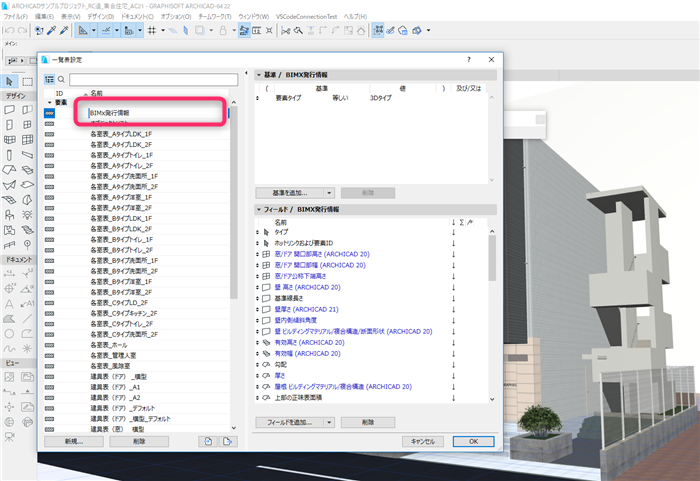Select the Marquee tool in the toolbox

(x=28, y=81)
